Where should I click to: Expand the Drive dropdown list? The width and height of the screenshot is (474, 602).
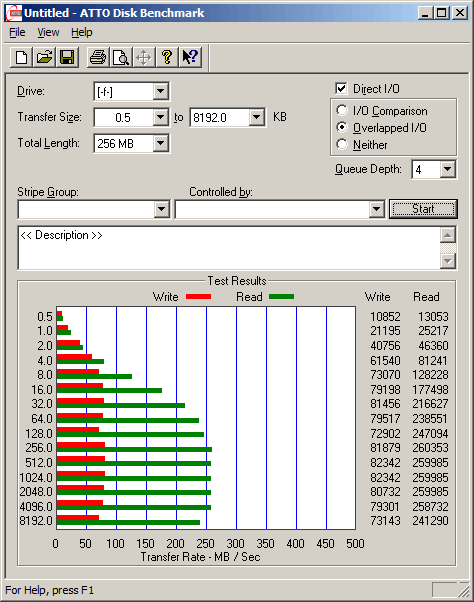[160, 91]
